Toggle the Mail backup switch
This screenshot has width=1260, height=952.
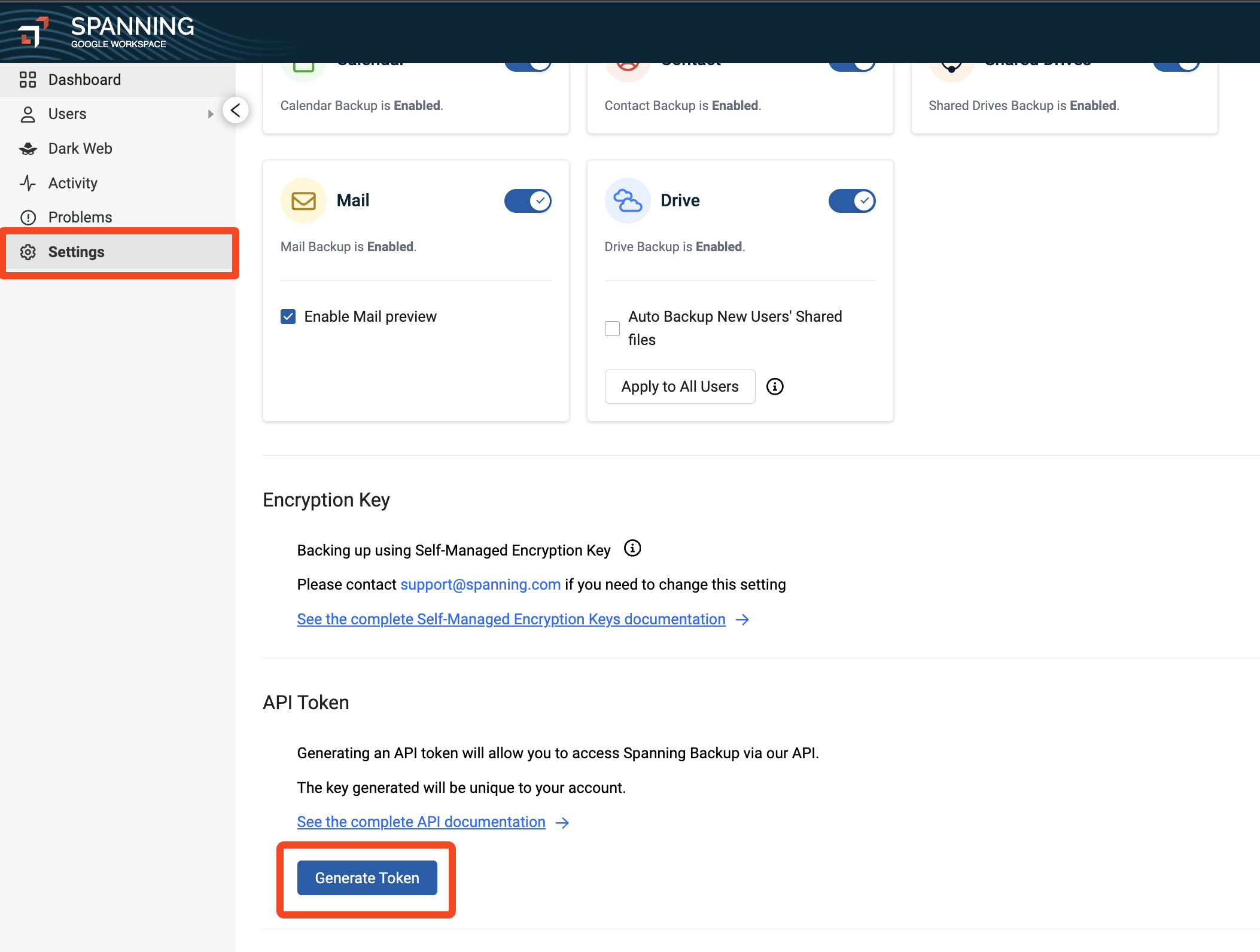pyautogui.click(x=528, y=201)
